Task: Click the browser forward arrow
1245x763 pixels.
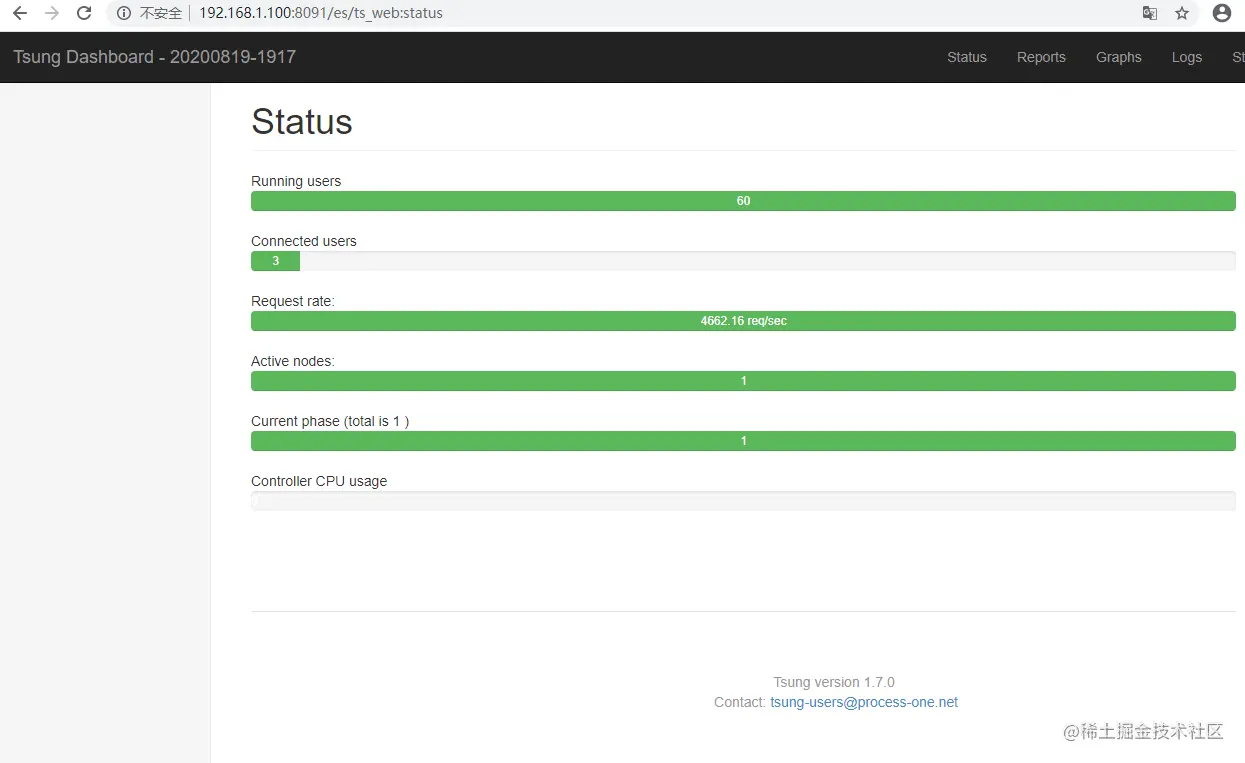Action: pyautogui.click(x=52, y=14)
